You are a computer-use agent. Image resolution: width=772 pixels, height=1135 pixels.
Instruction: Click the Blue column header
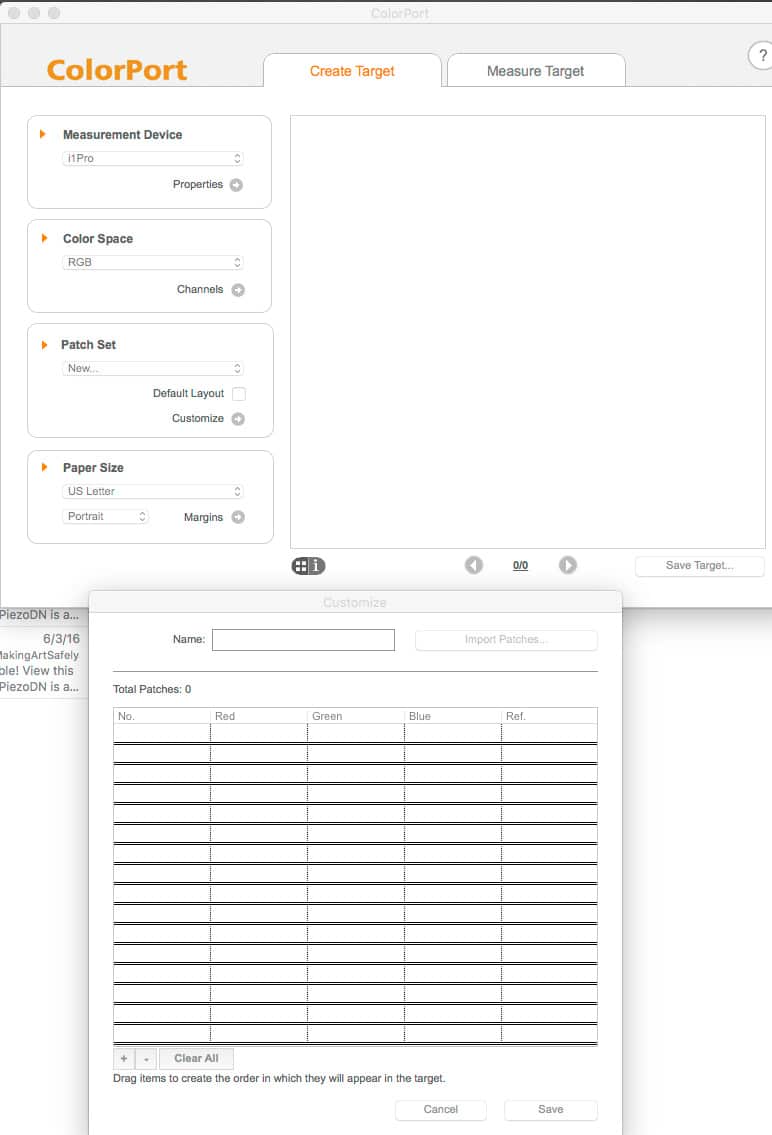pyautogui.click(x=452, y=716)
